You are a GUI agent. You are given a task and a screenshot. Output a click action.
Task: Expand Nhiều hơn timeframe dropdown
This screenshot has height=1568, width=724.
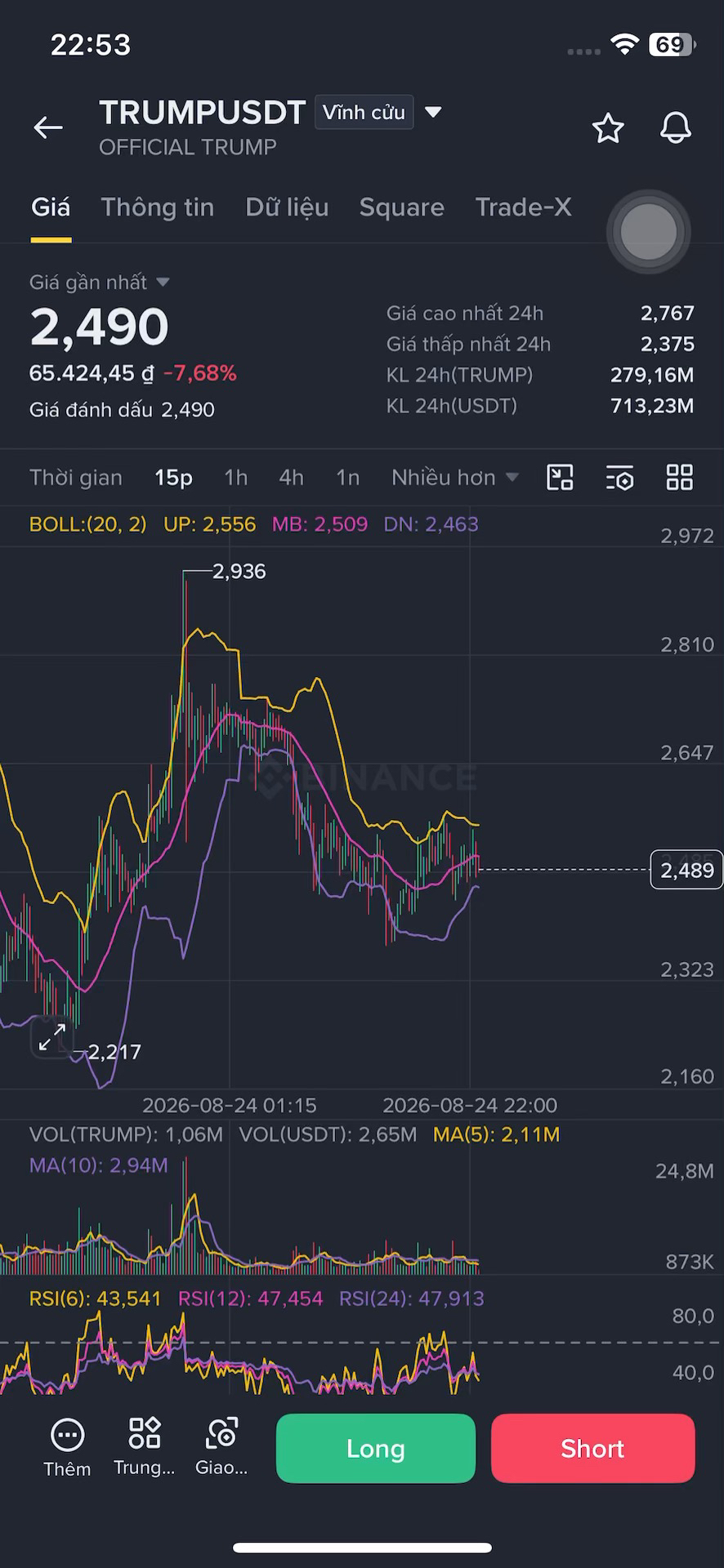[454, 478]
